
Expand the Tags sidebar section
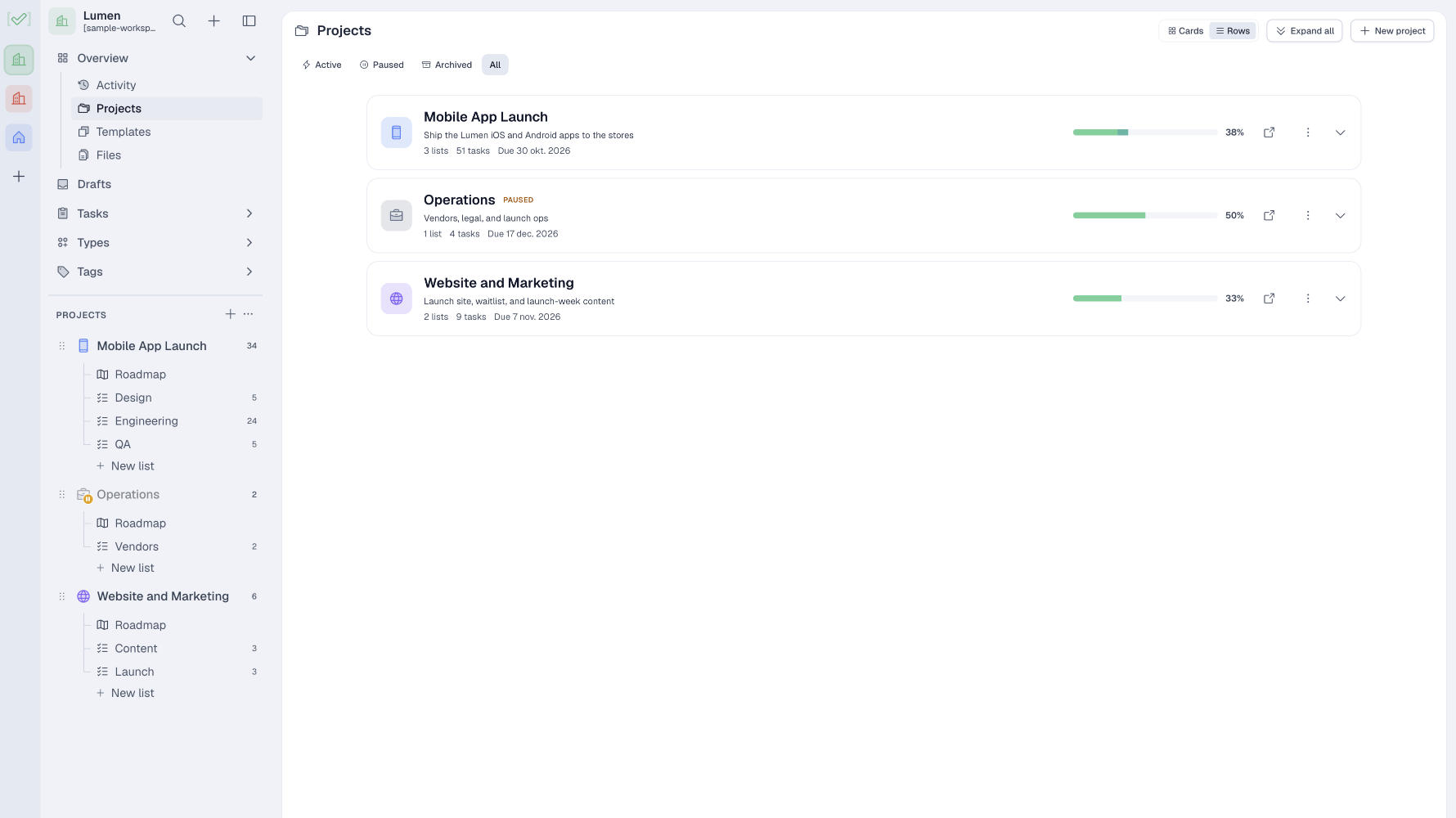(x=249, y=272)
